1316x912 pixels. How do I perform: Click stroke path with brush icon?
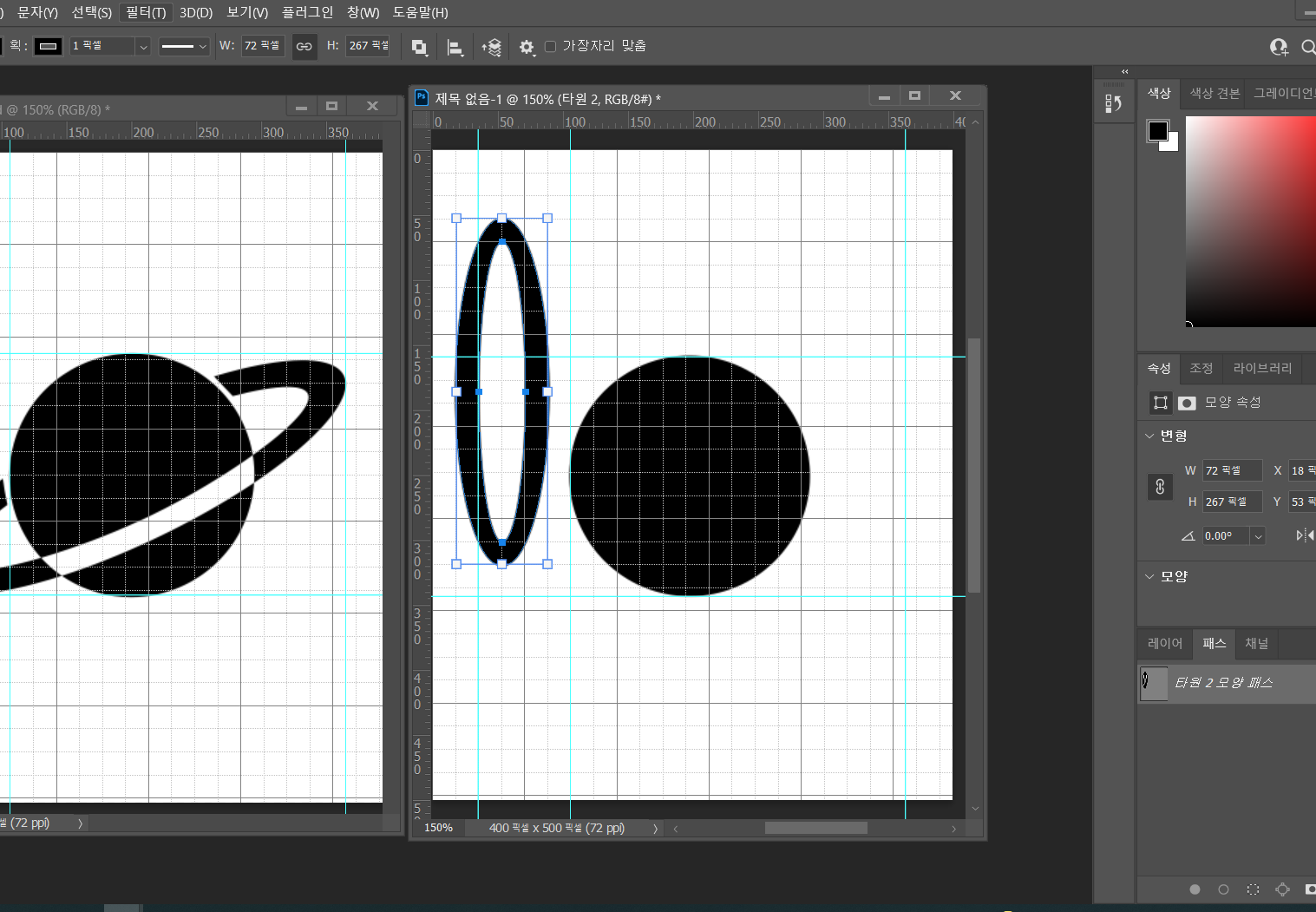[x=1223, y=889]
